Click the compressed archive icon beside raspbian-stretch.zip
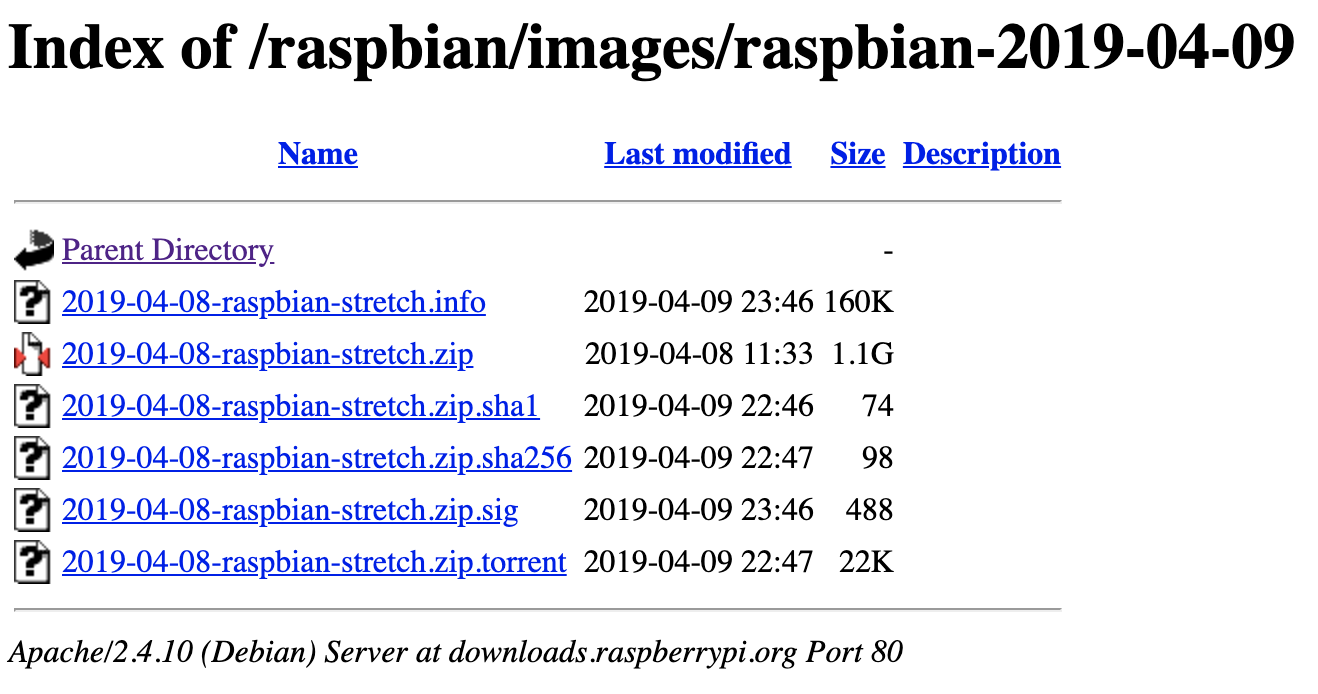The height and width of the screenshot is (694, 1318). coord(33,354)
